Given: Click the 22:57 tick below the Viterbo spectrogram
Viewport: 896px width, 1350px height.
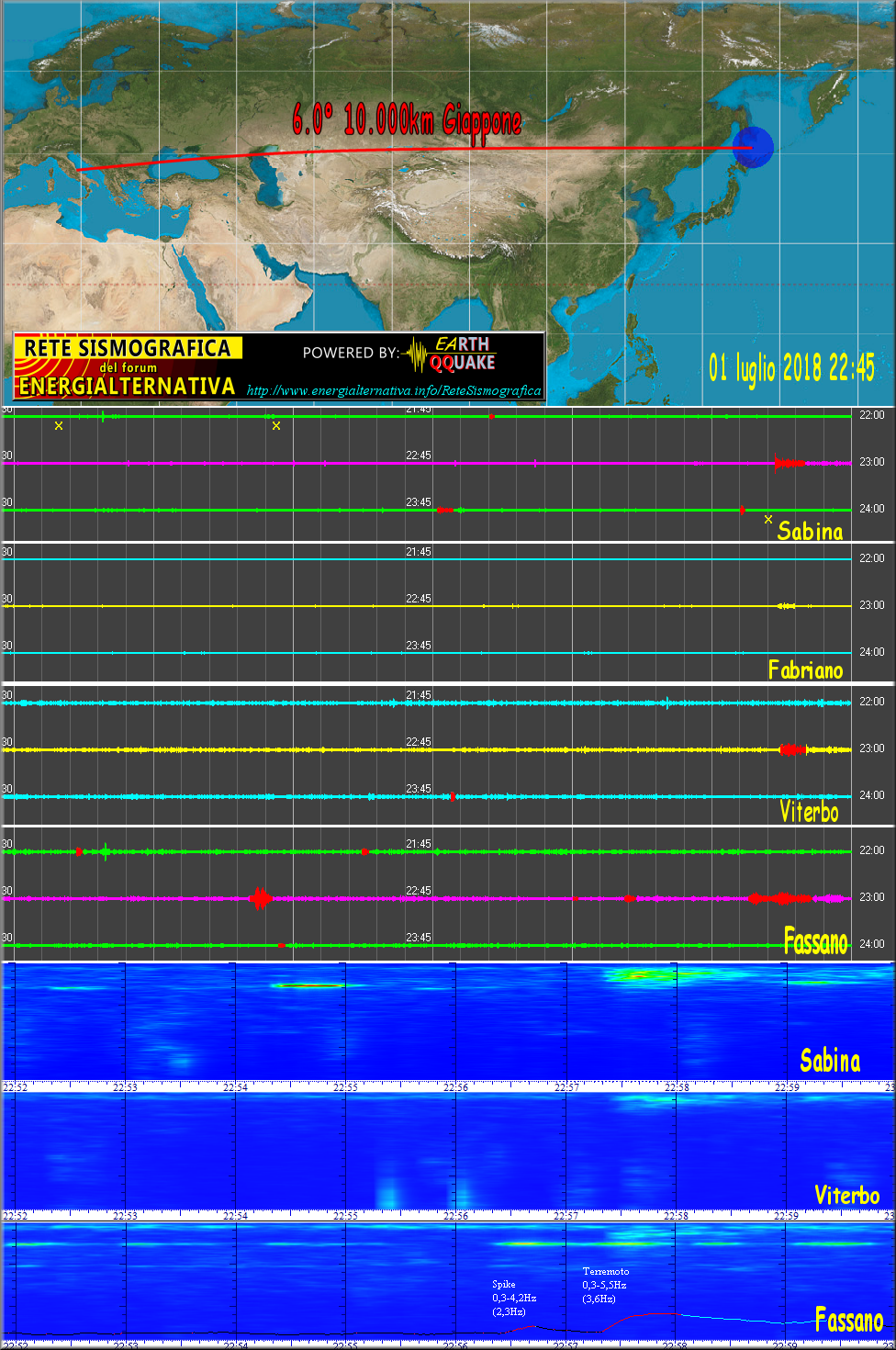Looking at the screenshot, I should pyautogui.click(x=566, y=1216).
